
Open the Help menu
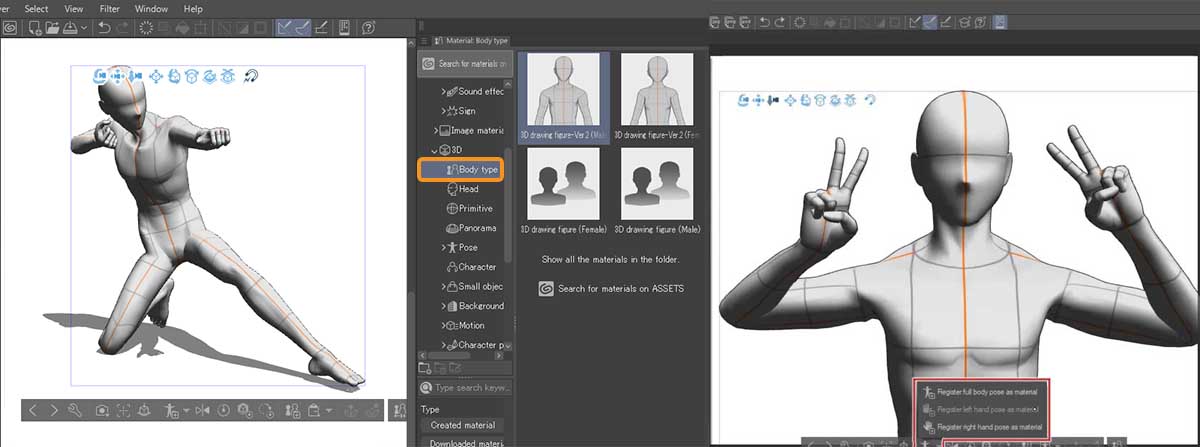click(x=193, y=8)
